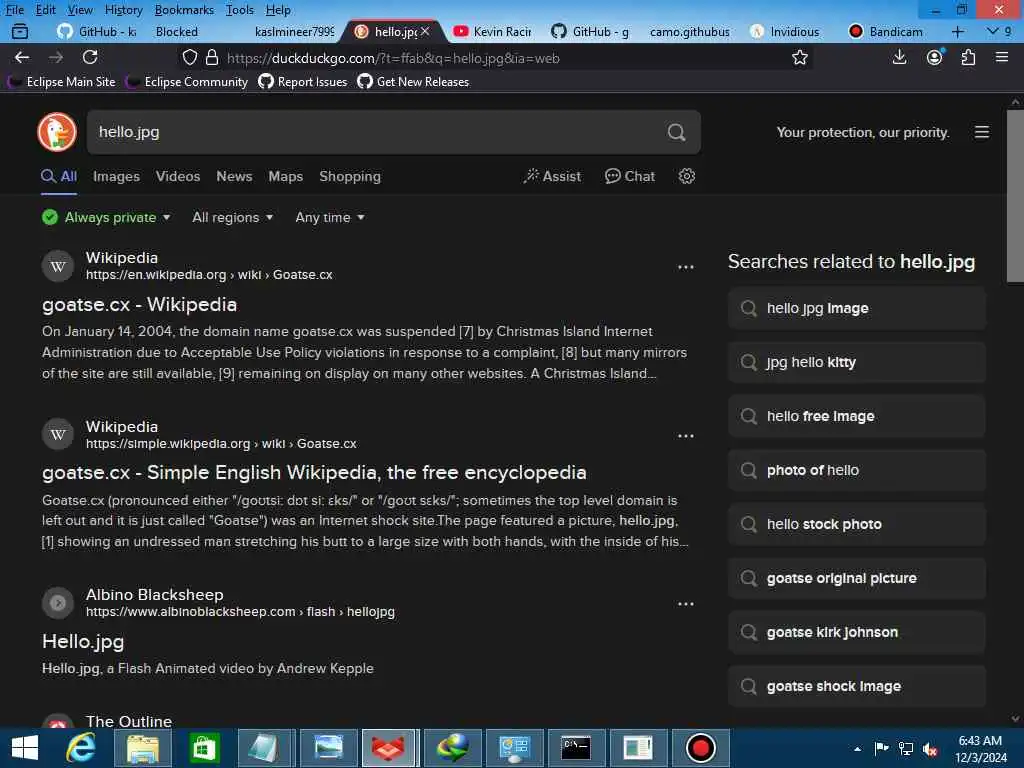Show hidden tray icons arrow

click(x=857, y=749)
